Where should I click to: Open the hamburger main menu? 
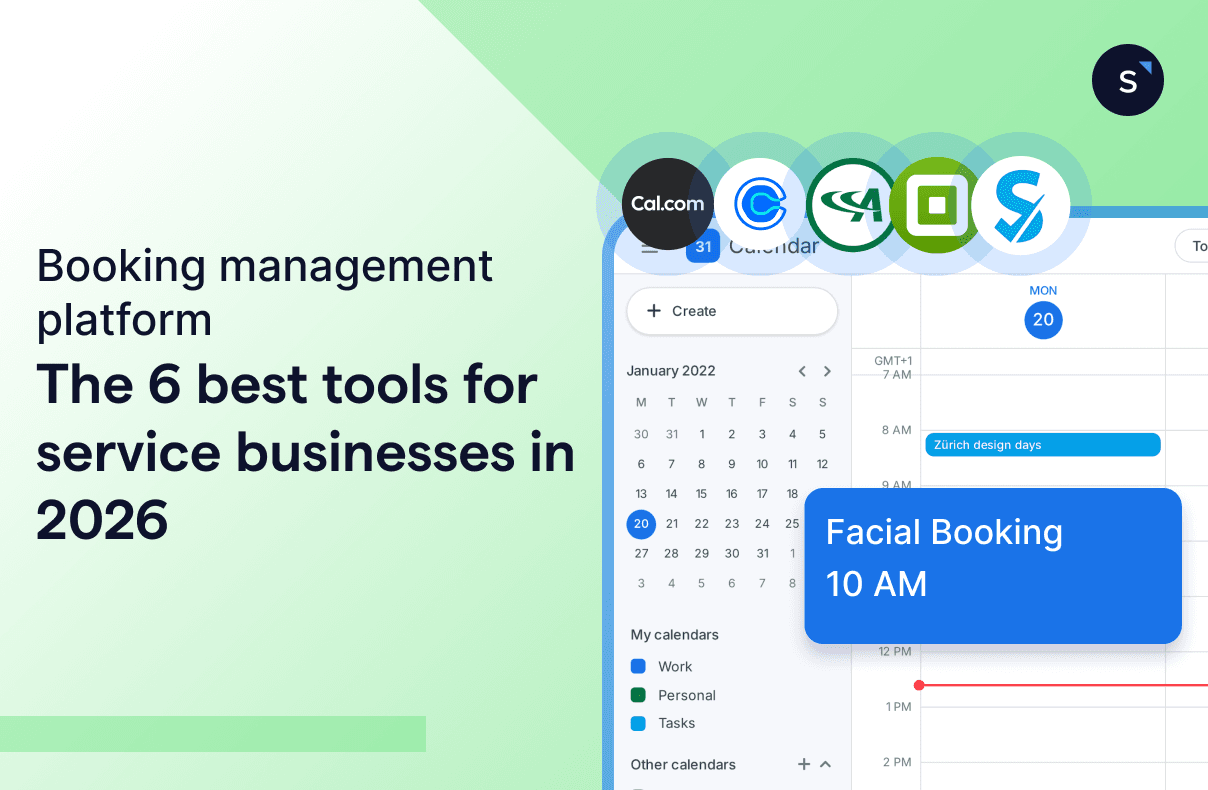[650, 246]
